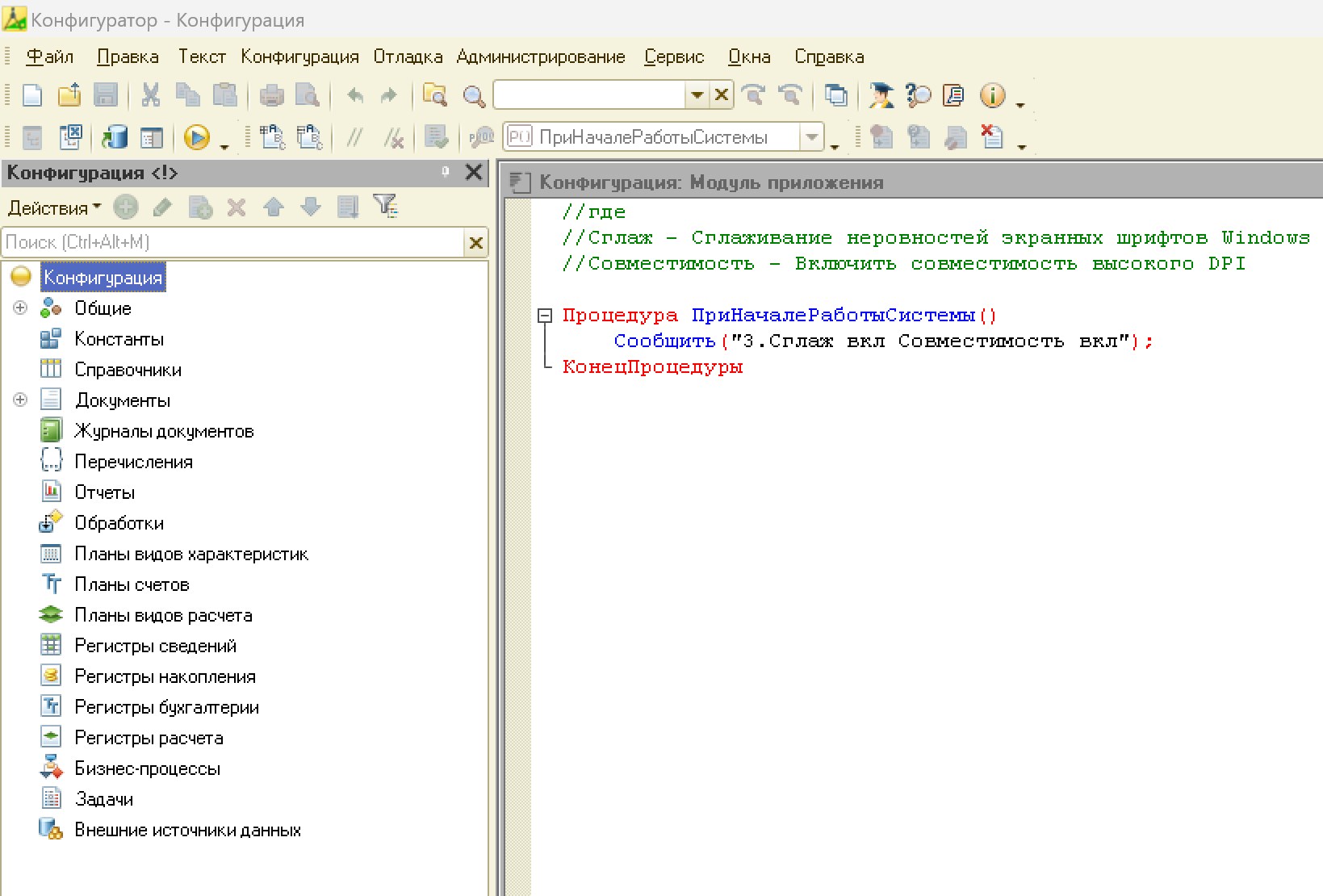Open the Syntax helper graduate icon
The width and height of the screenshot is (1323, 896).
pyautogui.click(x=881, y=95)
